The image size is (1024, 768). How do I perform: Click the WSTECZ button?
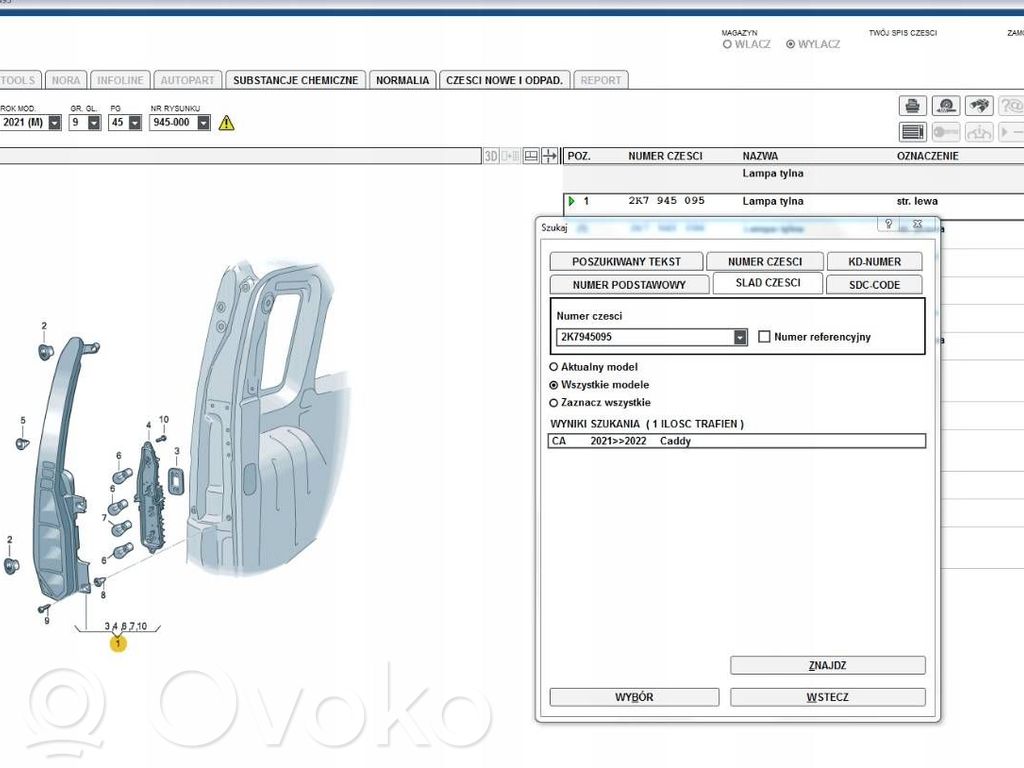coord(827,697)
